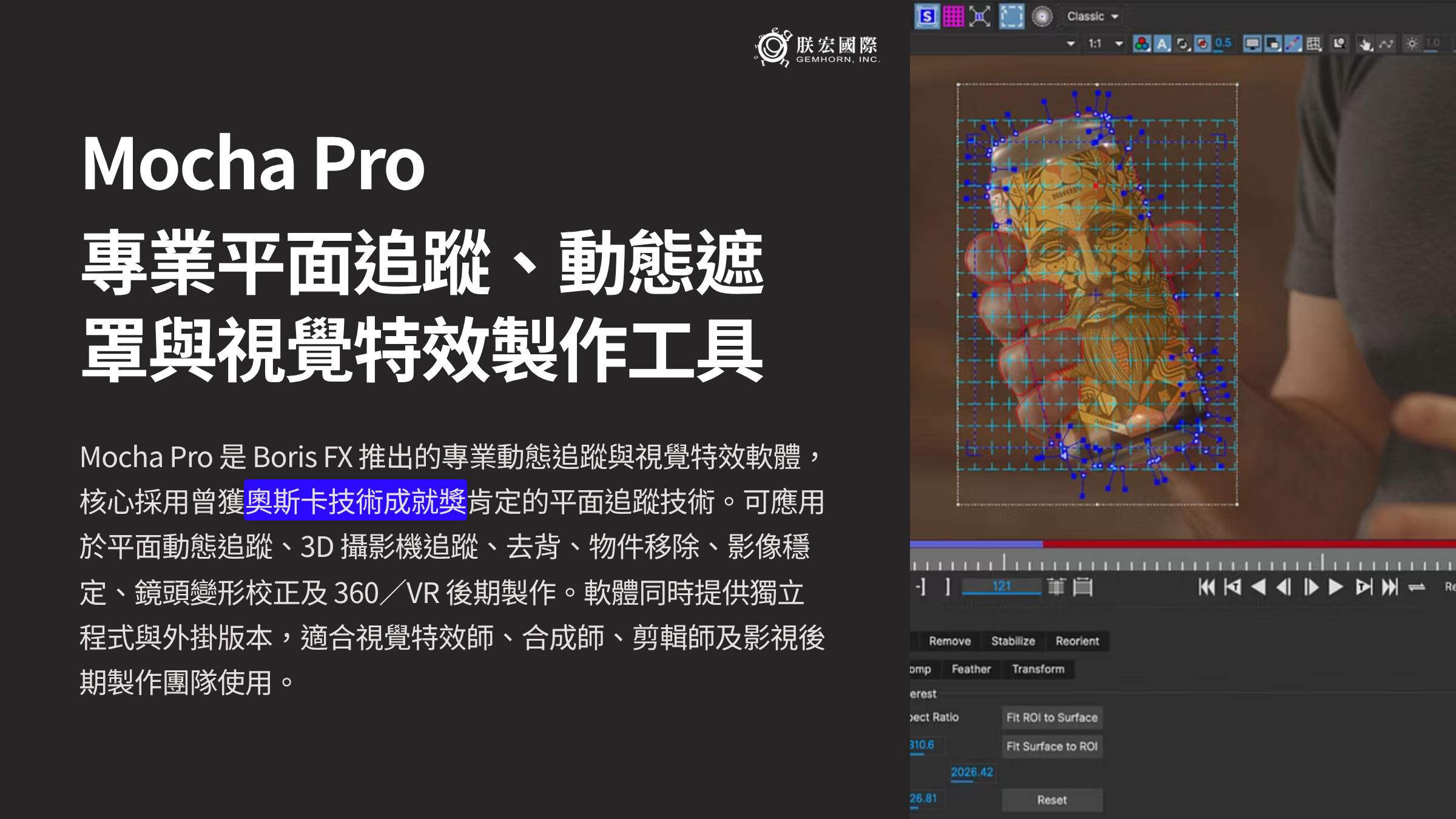
Task: Click the purple section of timeline progress bar
Action: click(976, 544)
